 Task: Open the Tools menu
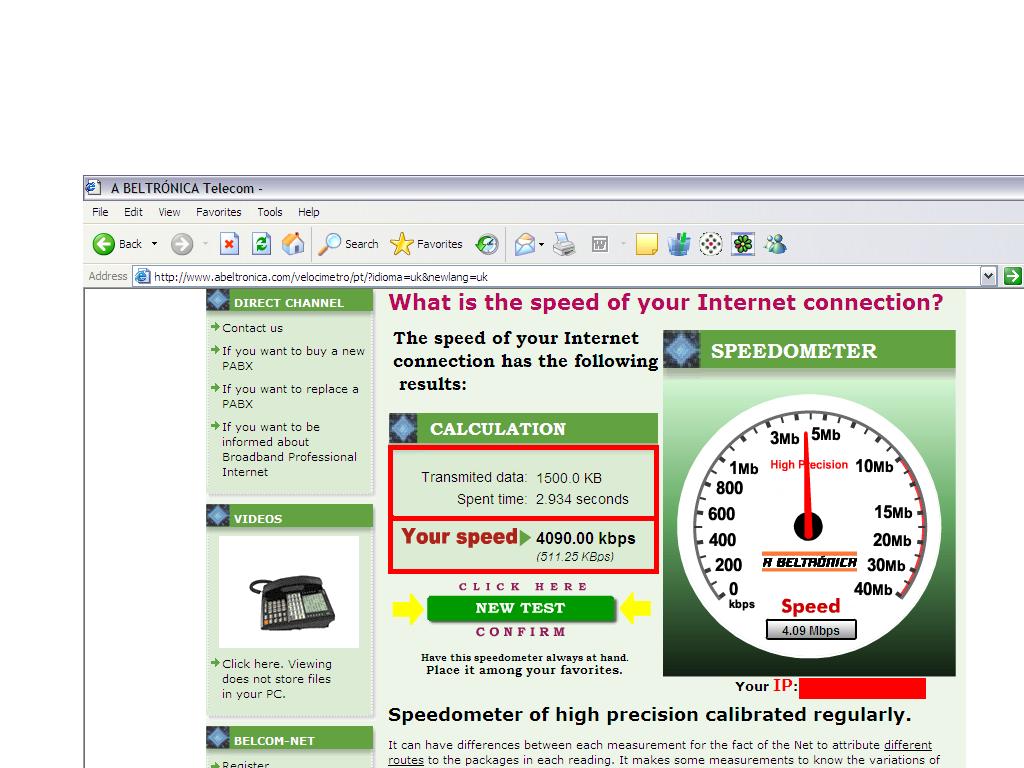point(270,212)
